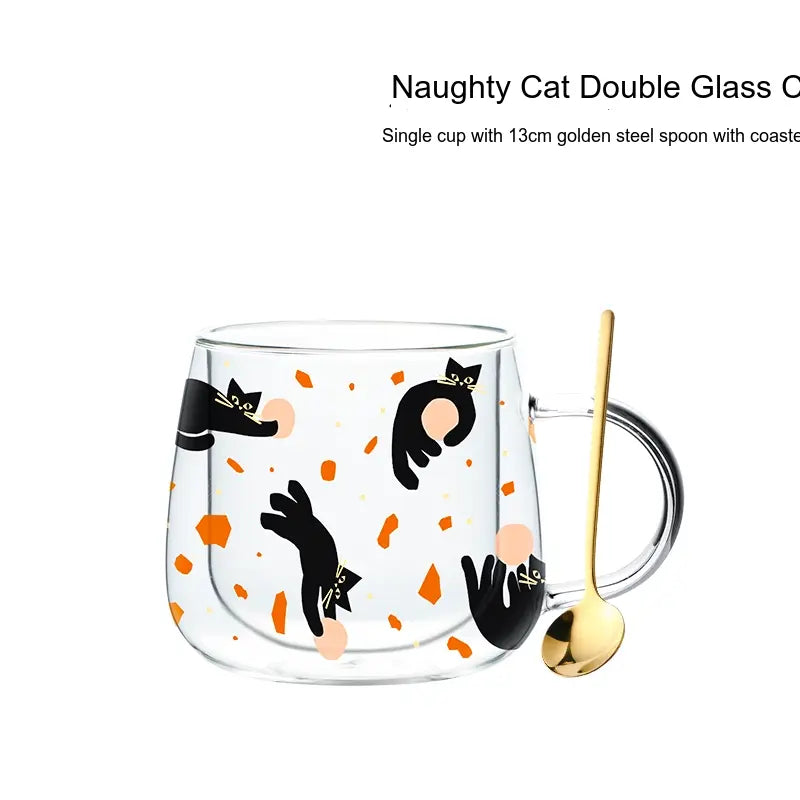Click the upside-down black cat near the spoon
The height and width of the screenshot is (800, 800).
503,601
